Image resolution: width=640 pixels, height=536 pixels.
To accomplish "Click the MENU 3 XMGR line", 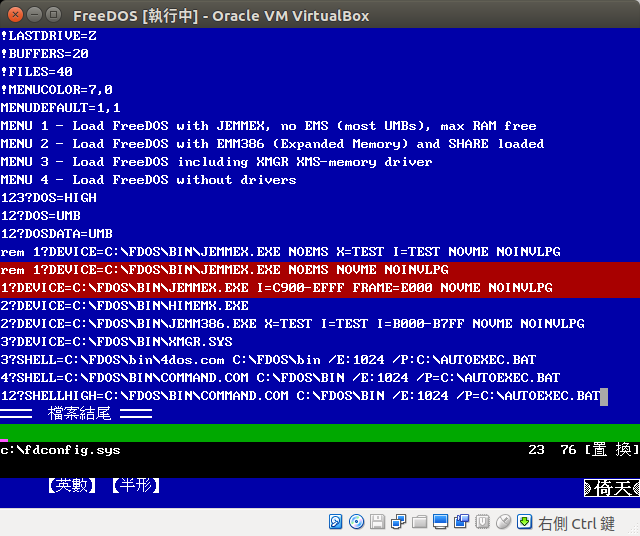I will pyautogui.click(x=216, y=162).
